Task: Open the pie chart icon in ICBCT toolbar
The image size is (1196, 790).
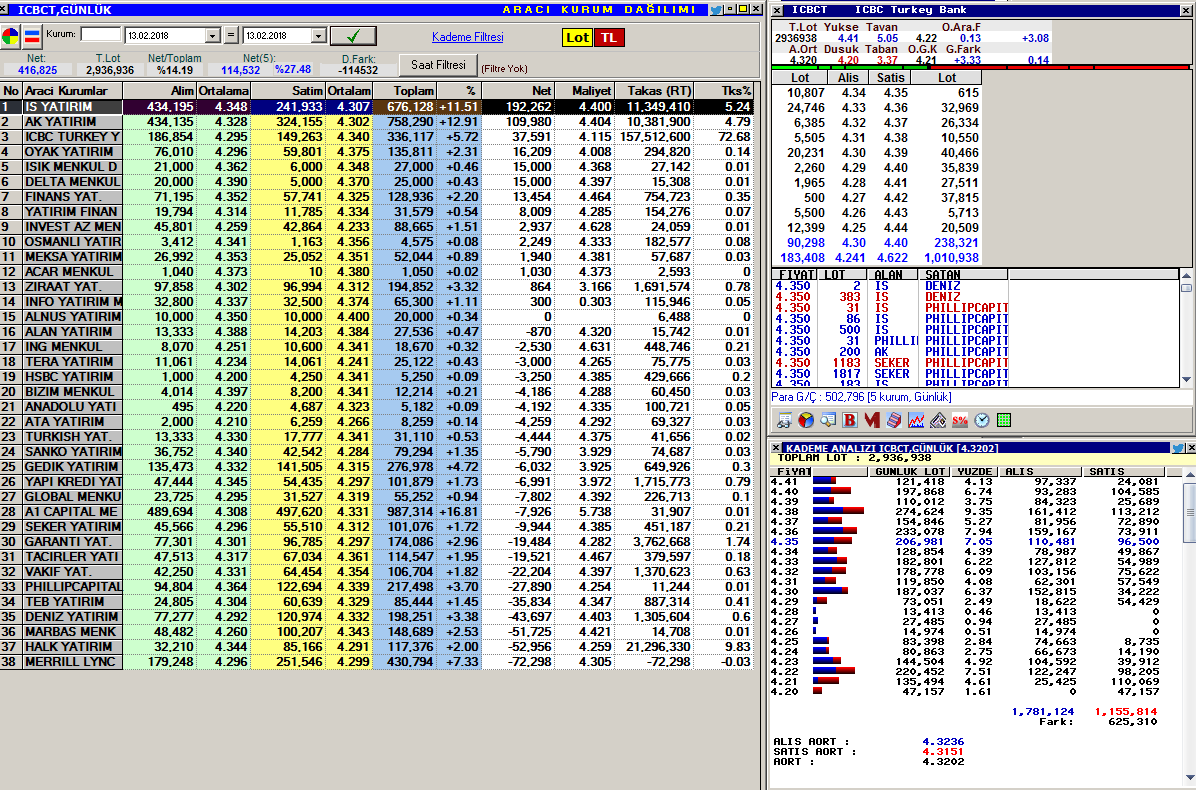Action: [805, 420]
